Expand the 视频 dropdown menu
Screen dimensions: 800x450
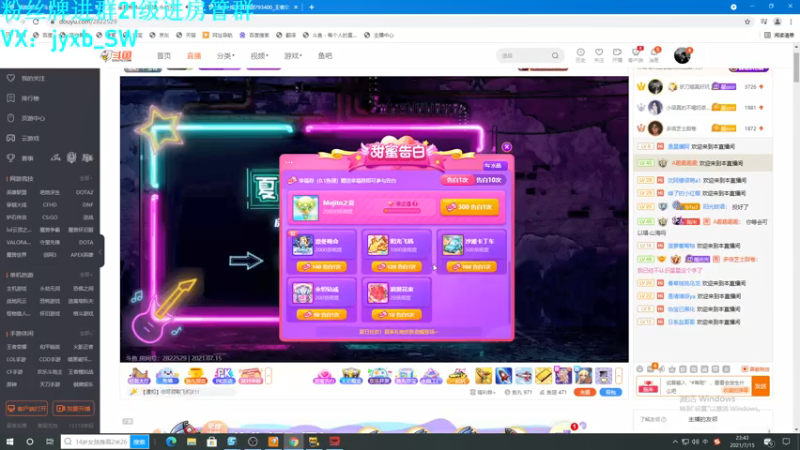coord(259,56)
